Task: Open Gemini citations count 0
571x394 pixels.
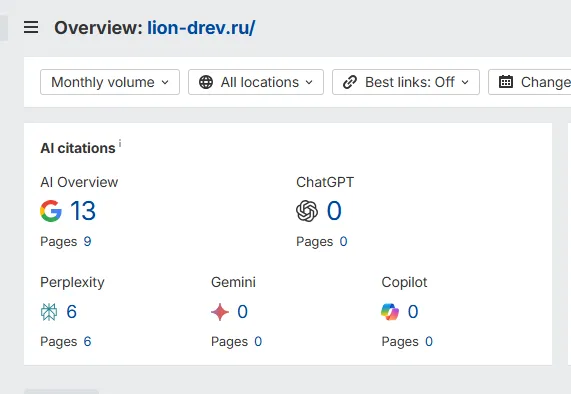Action: click(243, 312)
